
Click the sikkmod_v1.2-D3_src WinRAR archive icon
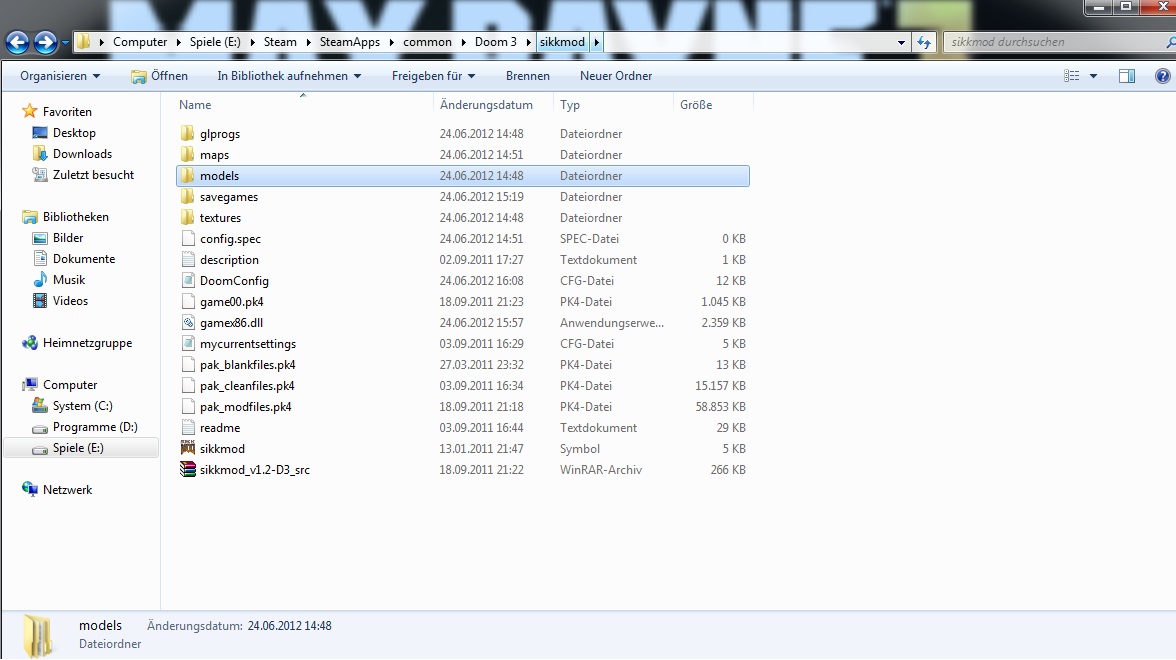188,470
